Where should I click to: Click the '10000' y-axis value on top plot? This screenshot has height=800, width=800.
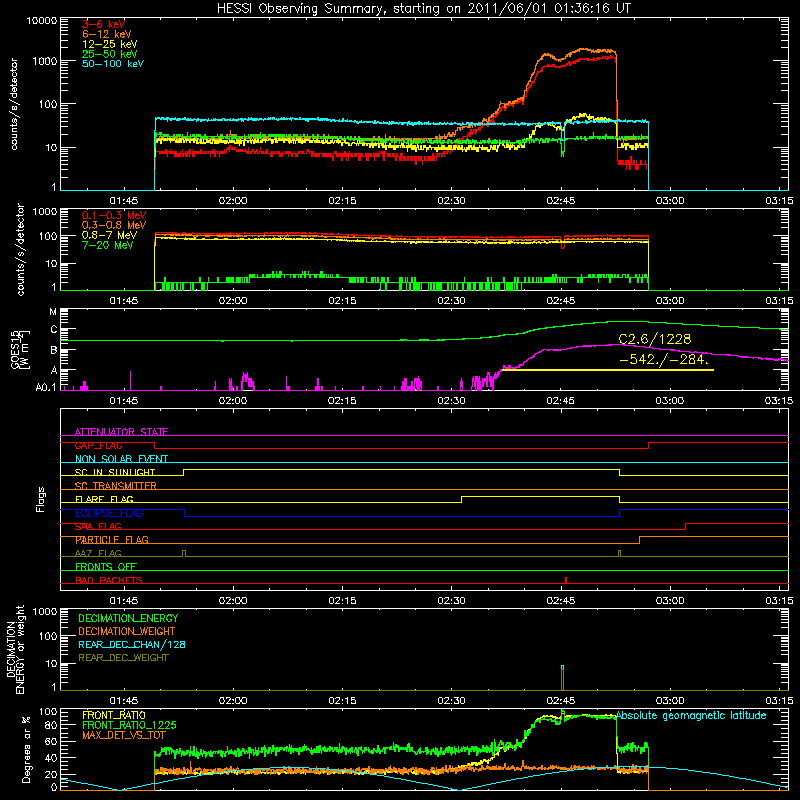(x=42, y=20)
